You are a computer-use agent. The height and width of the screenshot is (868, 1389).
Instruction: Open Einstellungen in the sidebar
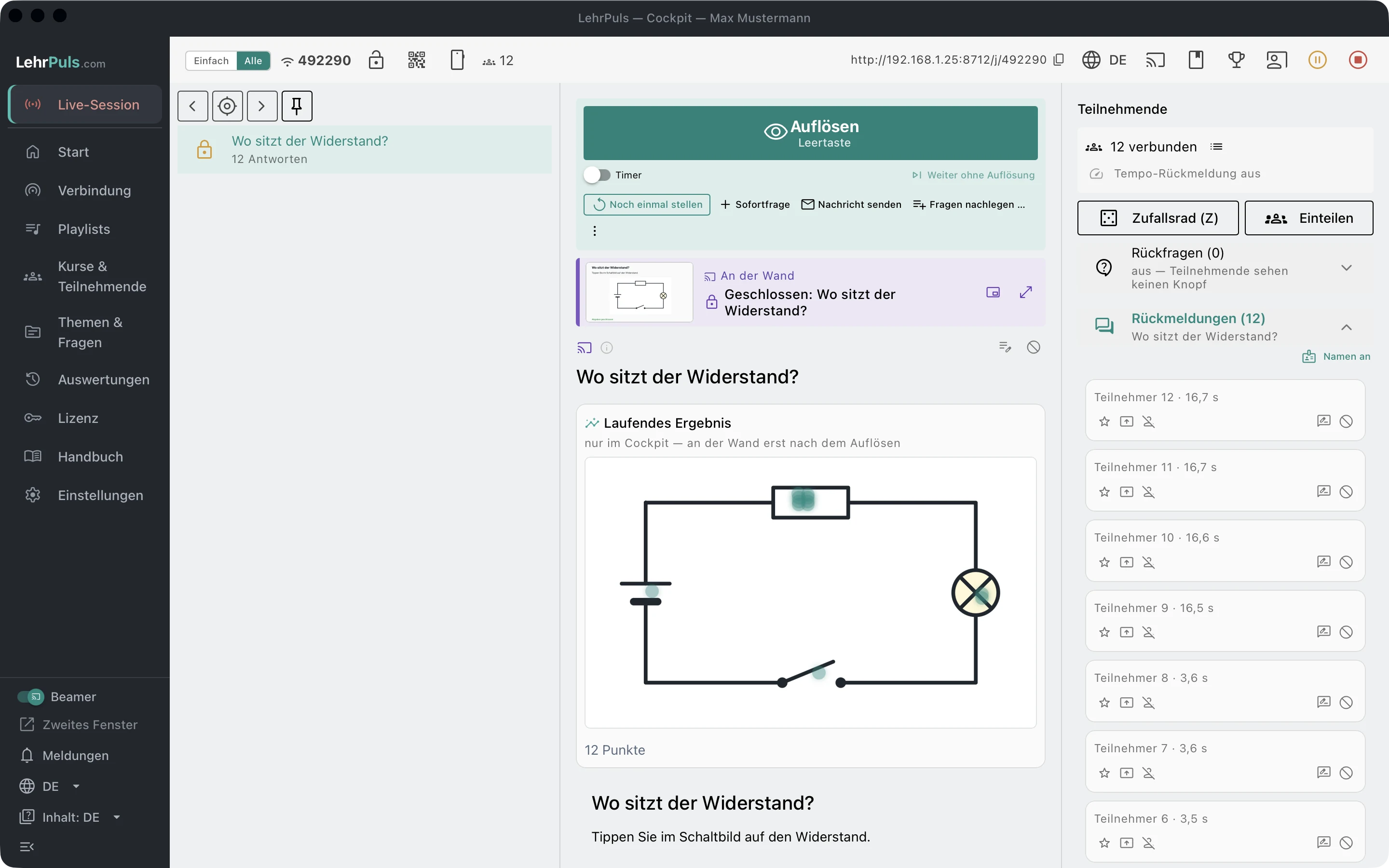click(x=85, y=495)
